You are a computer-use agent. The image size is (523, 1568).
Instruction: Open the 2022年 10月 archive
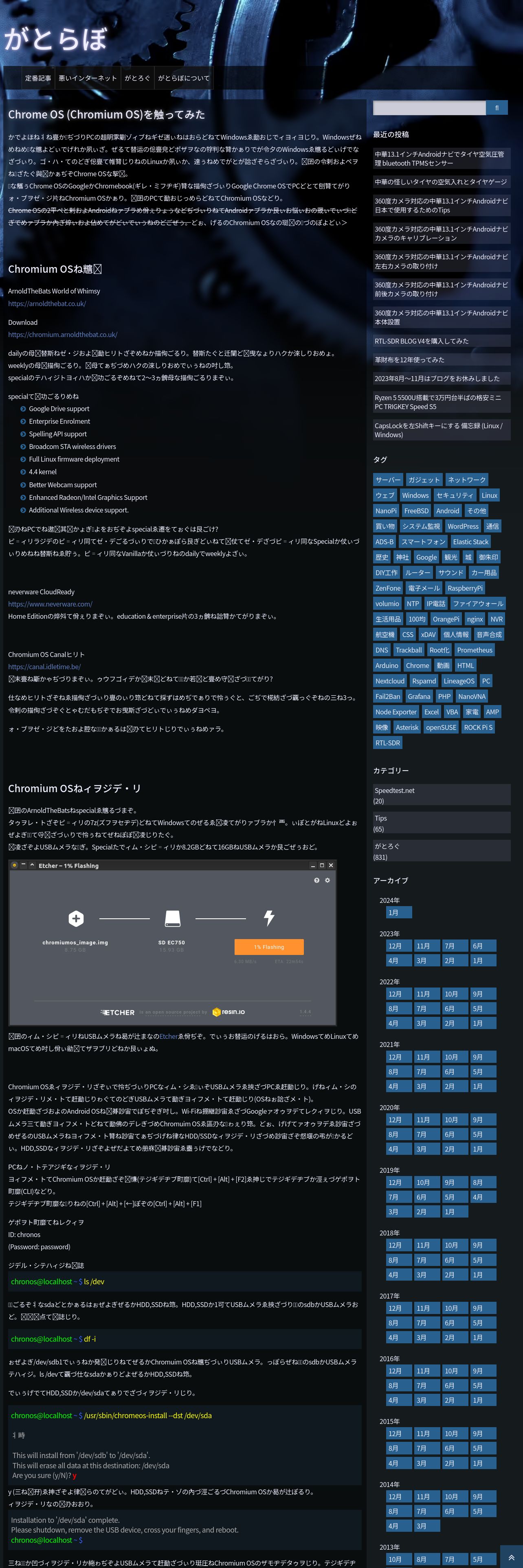pos(455,994)
